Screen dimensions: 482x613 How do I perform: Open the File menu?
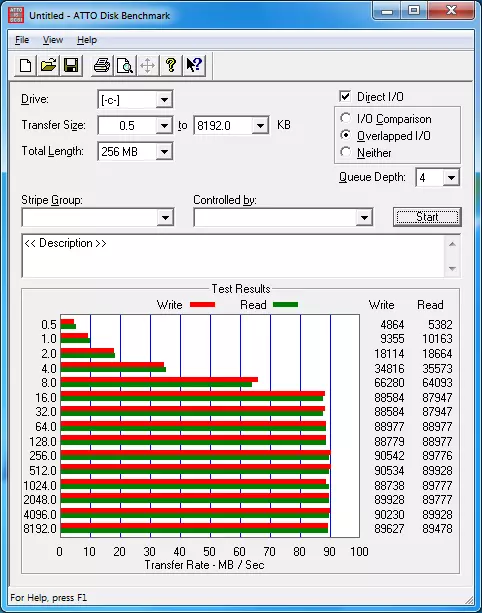coord(22,40)
